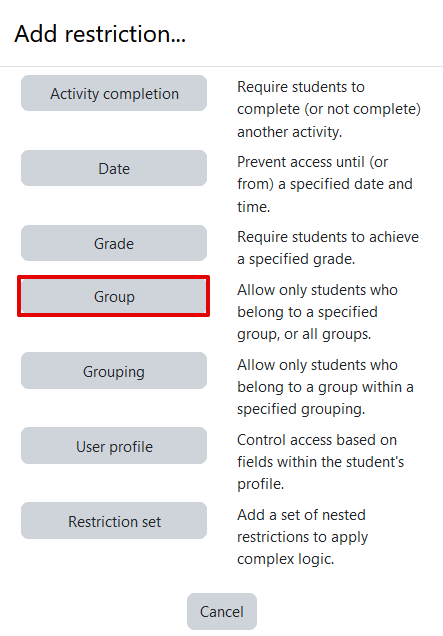This screenshot has height=636, width=443.
Task: Add a Grade restriction
Action: tap(114, 243)
